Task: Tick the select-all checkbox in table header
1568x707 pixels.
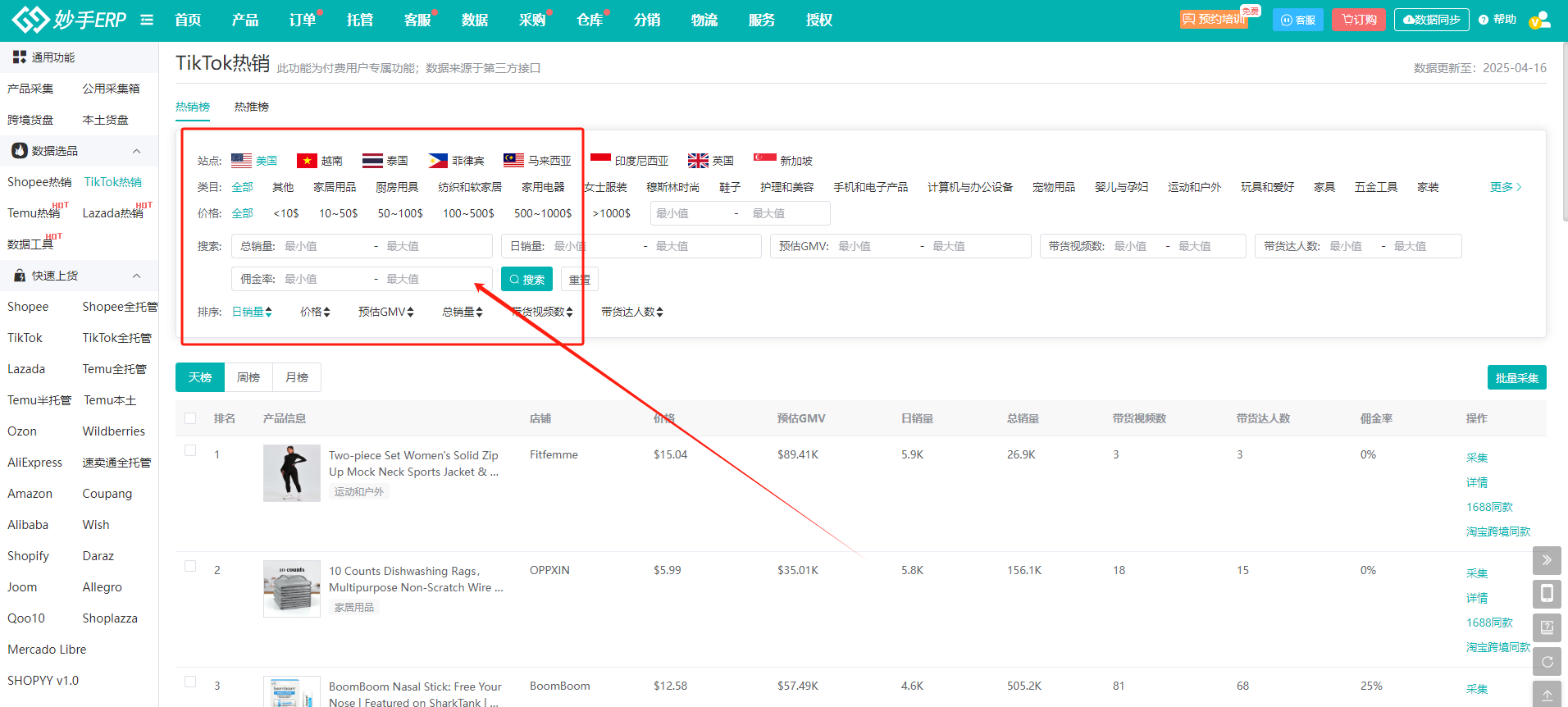Action: point(190,418)
